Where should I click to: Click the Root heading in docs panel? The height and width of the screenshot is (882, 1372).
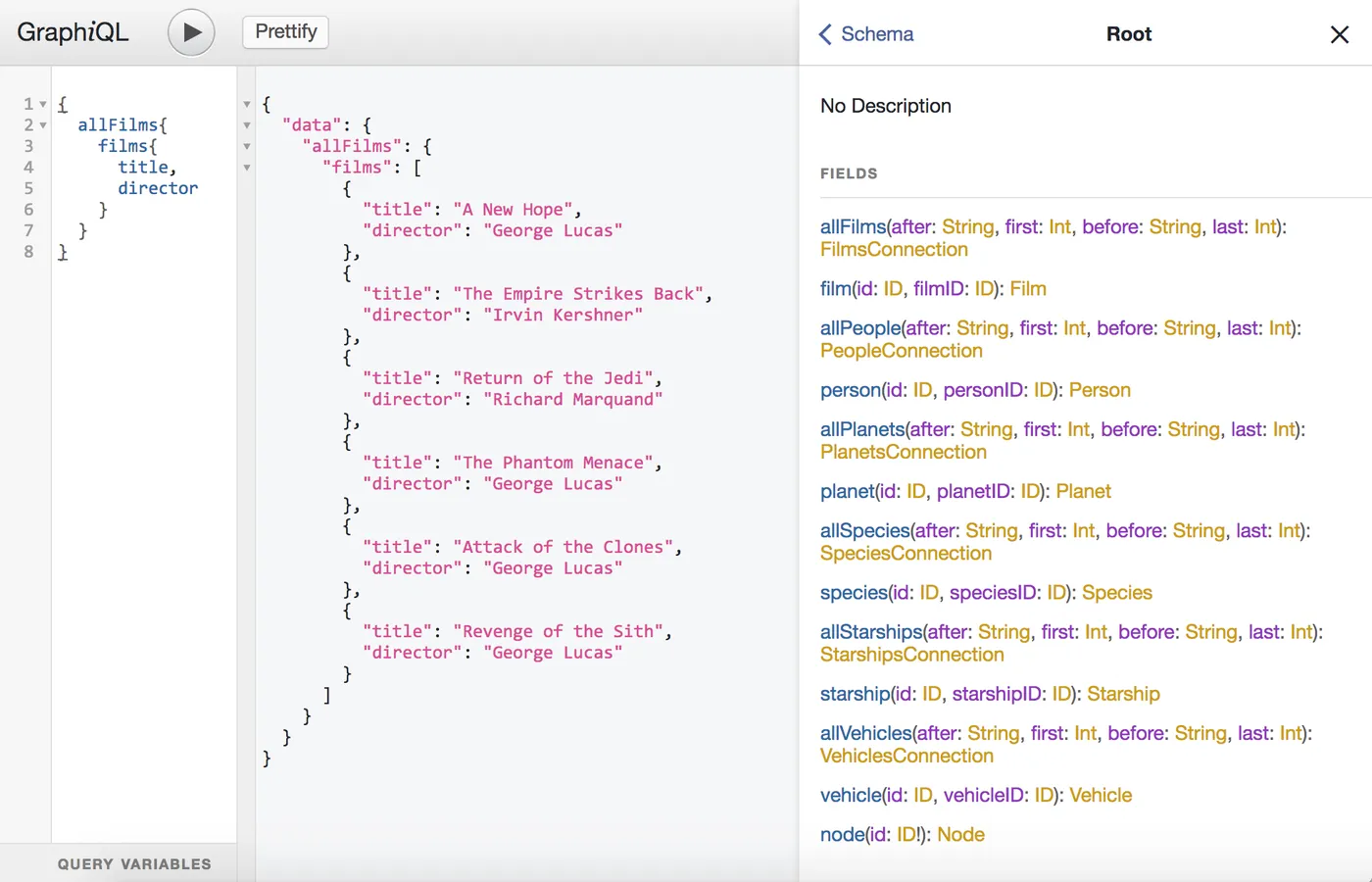click(1129, 34)
